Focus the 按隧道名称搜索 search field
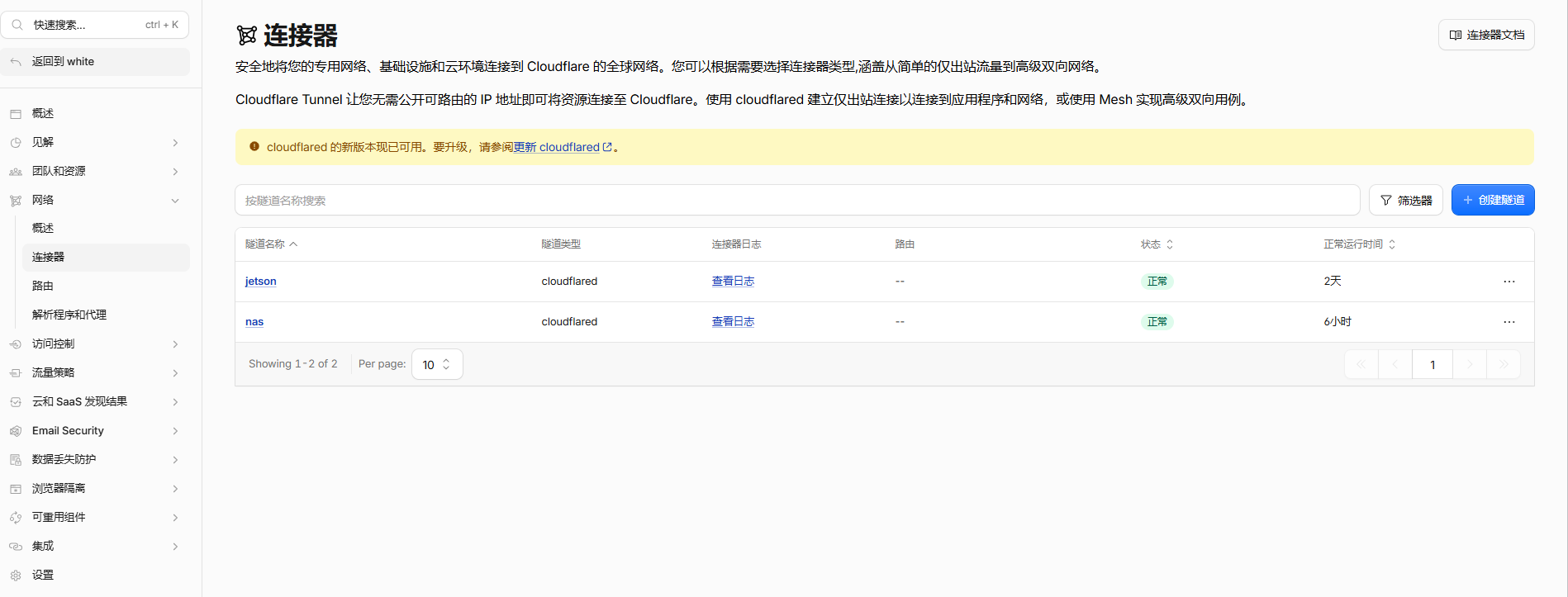The width and height of the screenshot is (1568, 597). pyautogui.click(x=797, y=200)
